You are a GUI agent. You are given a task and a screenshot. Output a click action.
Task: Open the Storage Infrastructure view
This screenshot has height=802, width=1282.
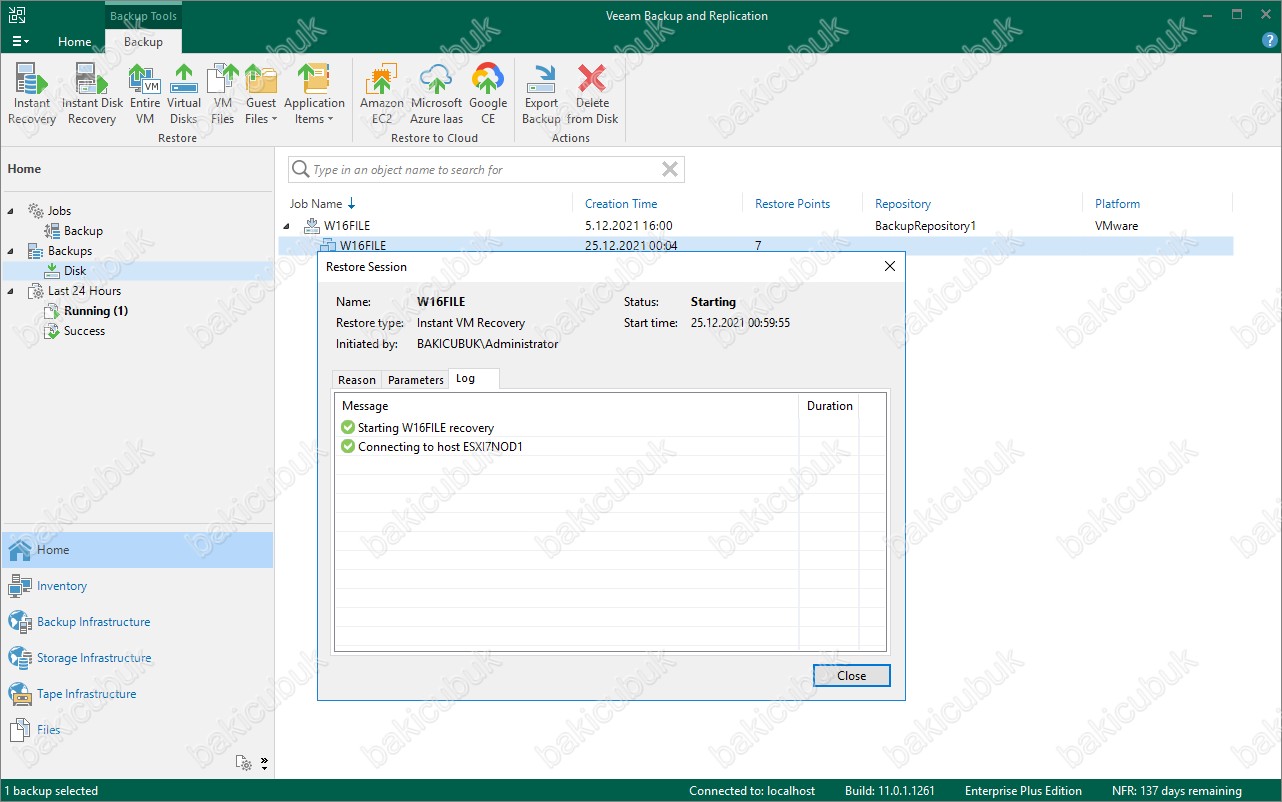tap(137, 658)
